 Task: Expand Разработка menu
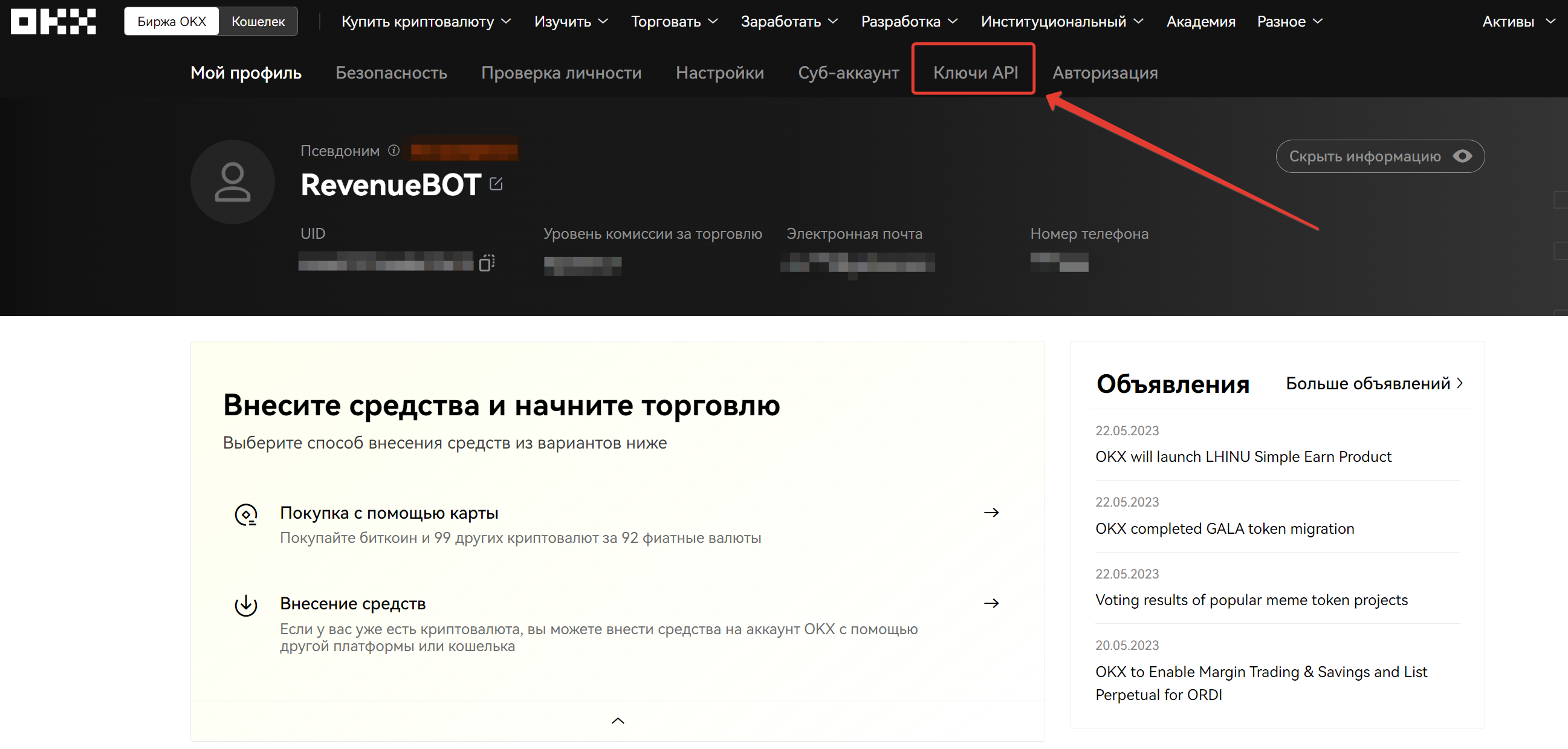pos(909,21)
